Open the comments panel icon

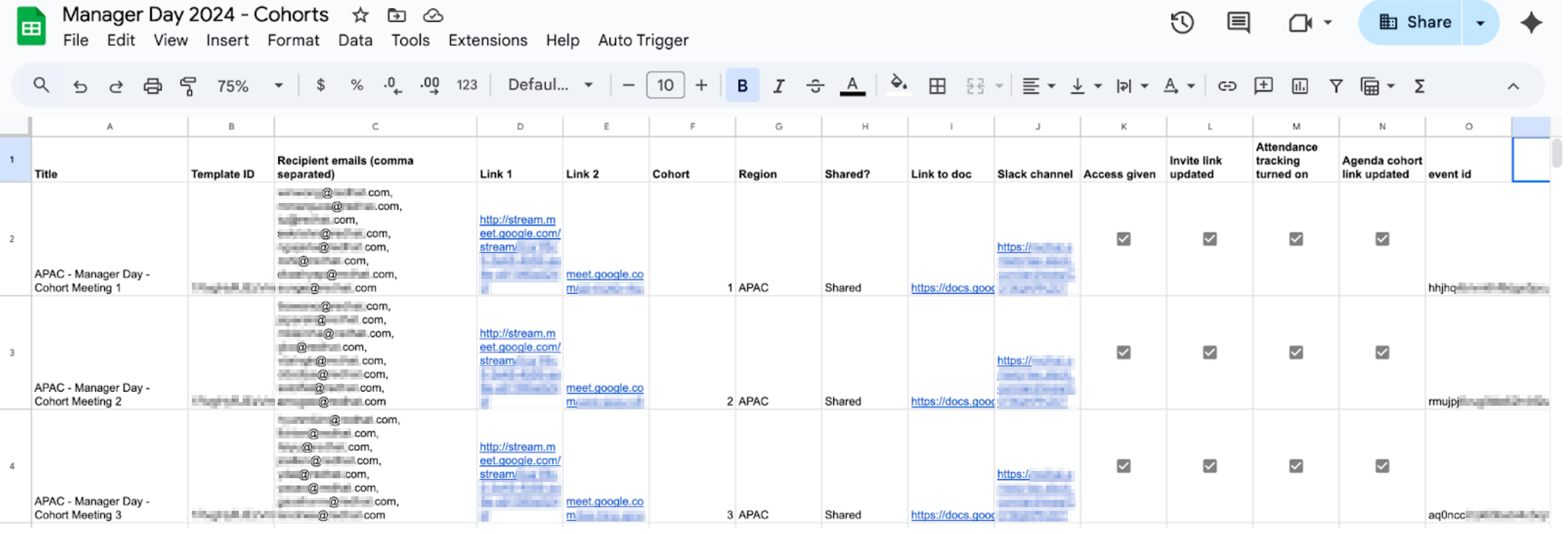[x=1239, y=22]
